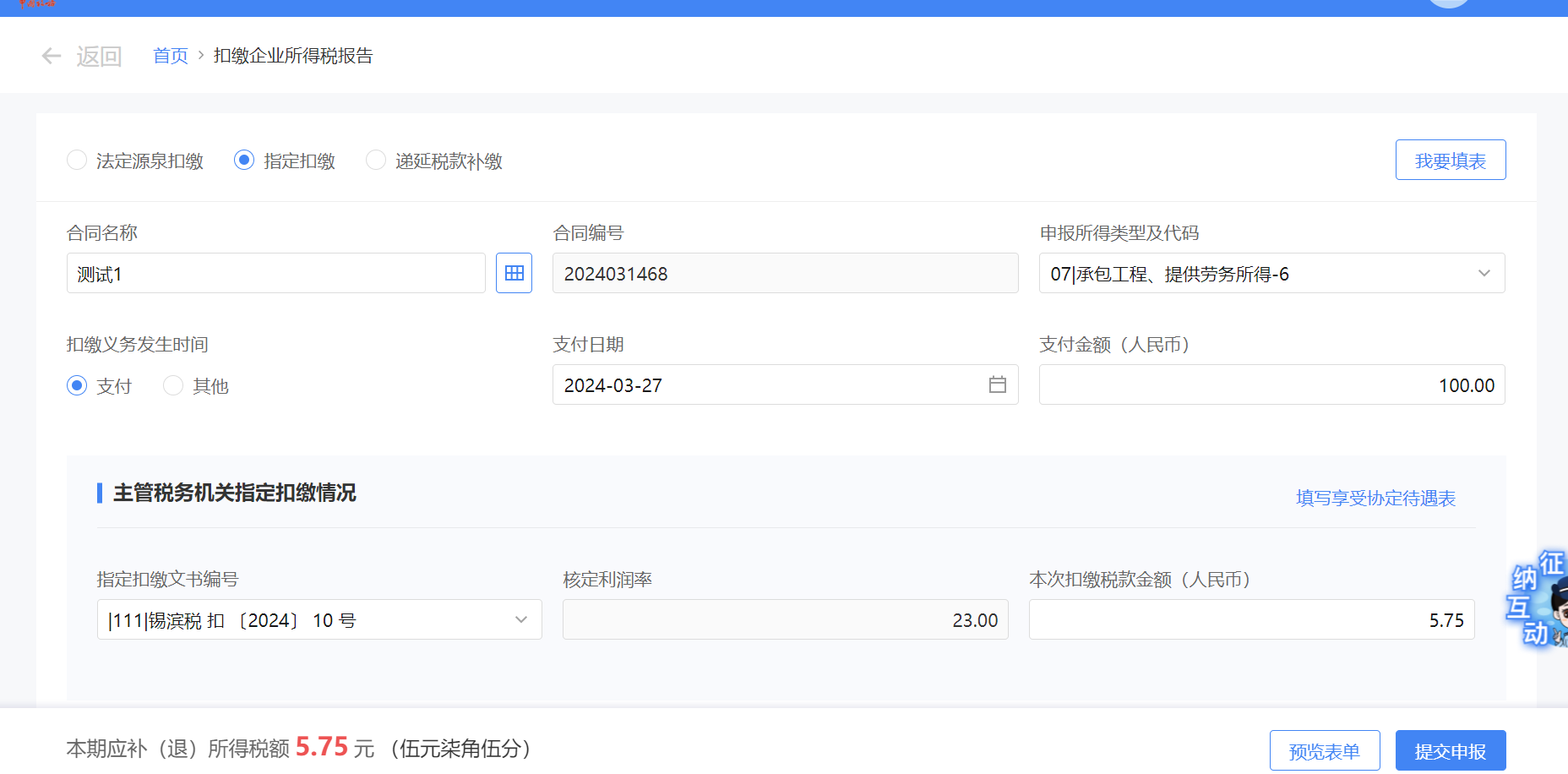Go to 首页 breadcrumb link

tap(171, 56)
